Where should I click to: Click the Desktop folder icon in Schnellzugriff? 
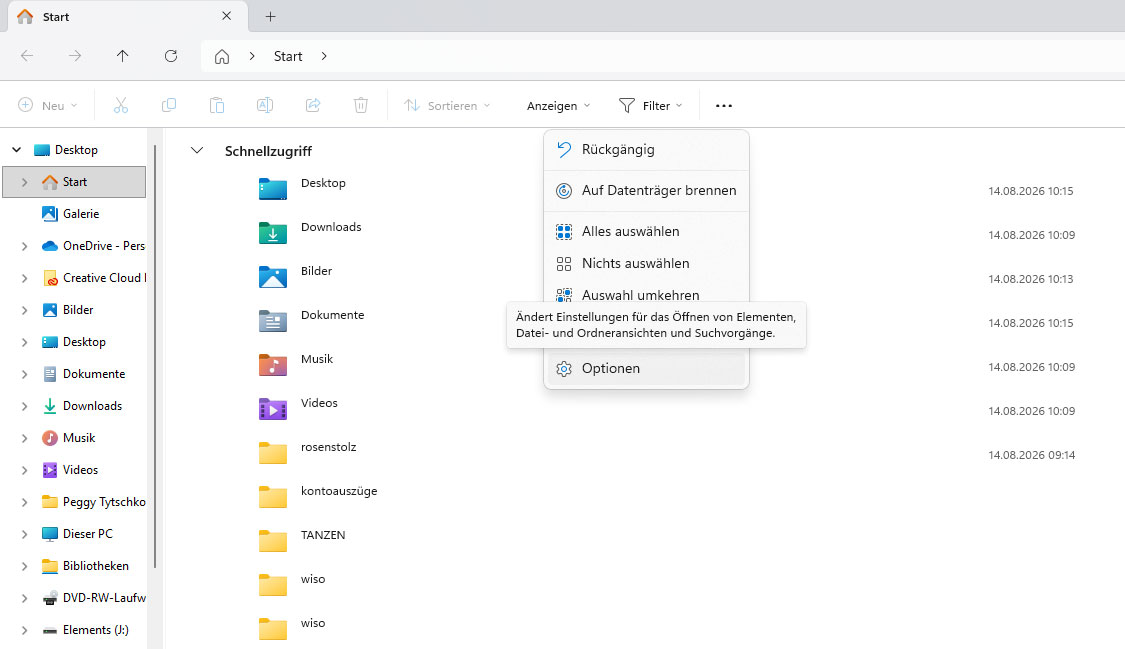(273, 189)
